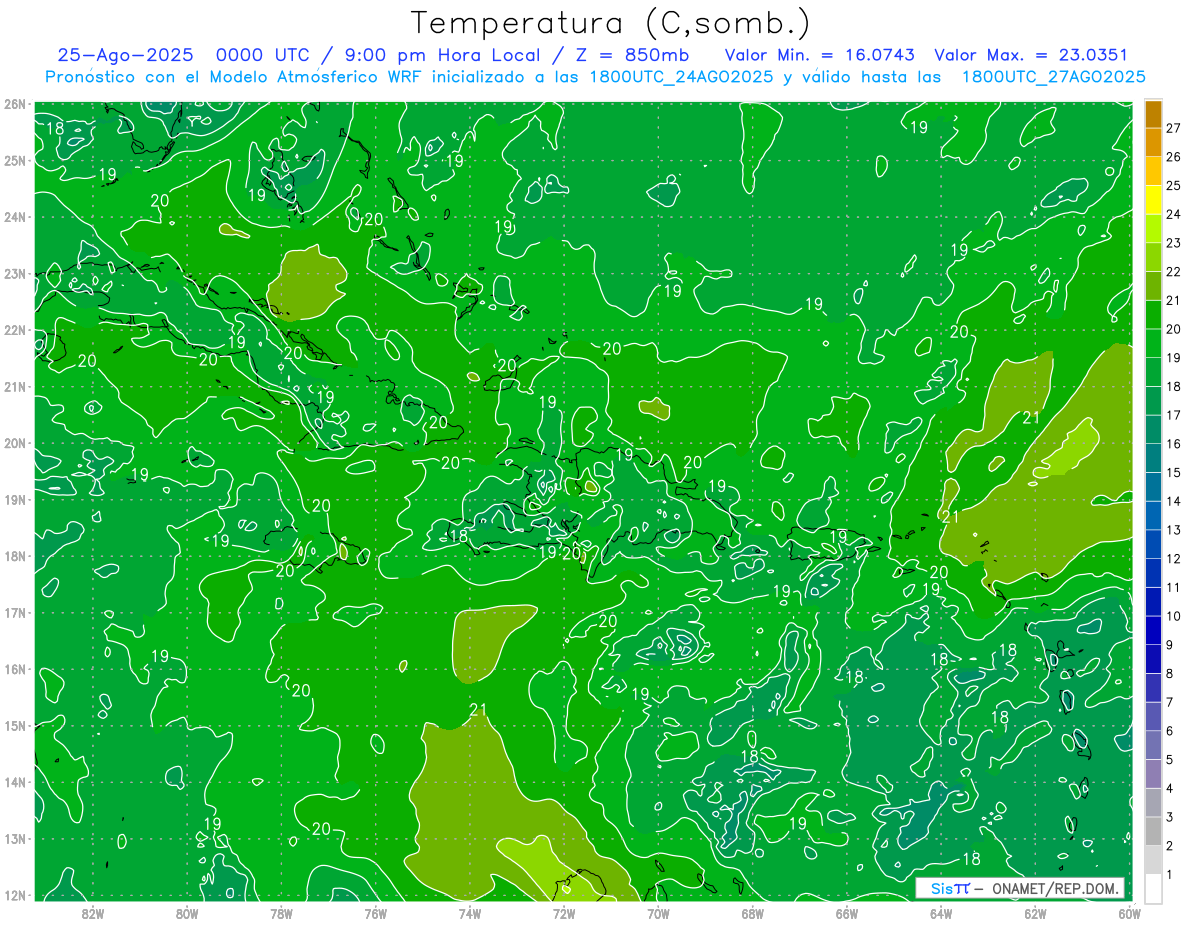Click the color scale label 24

coord(1173,214)
